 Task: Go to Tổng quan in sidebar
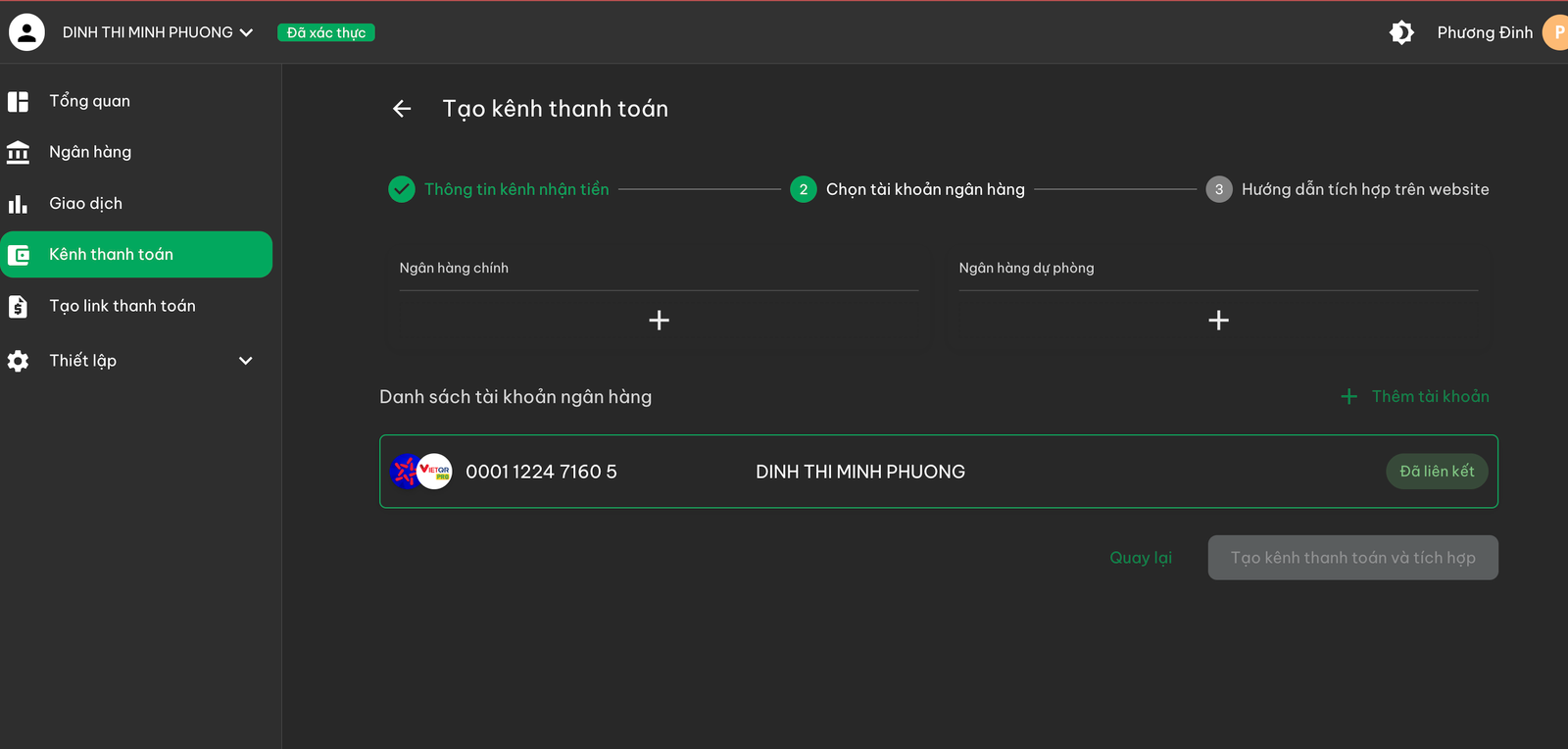coord(89,101)
